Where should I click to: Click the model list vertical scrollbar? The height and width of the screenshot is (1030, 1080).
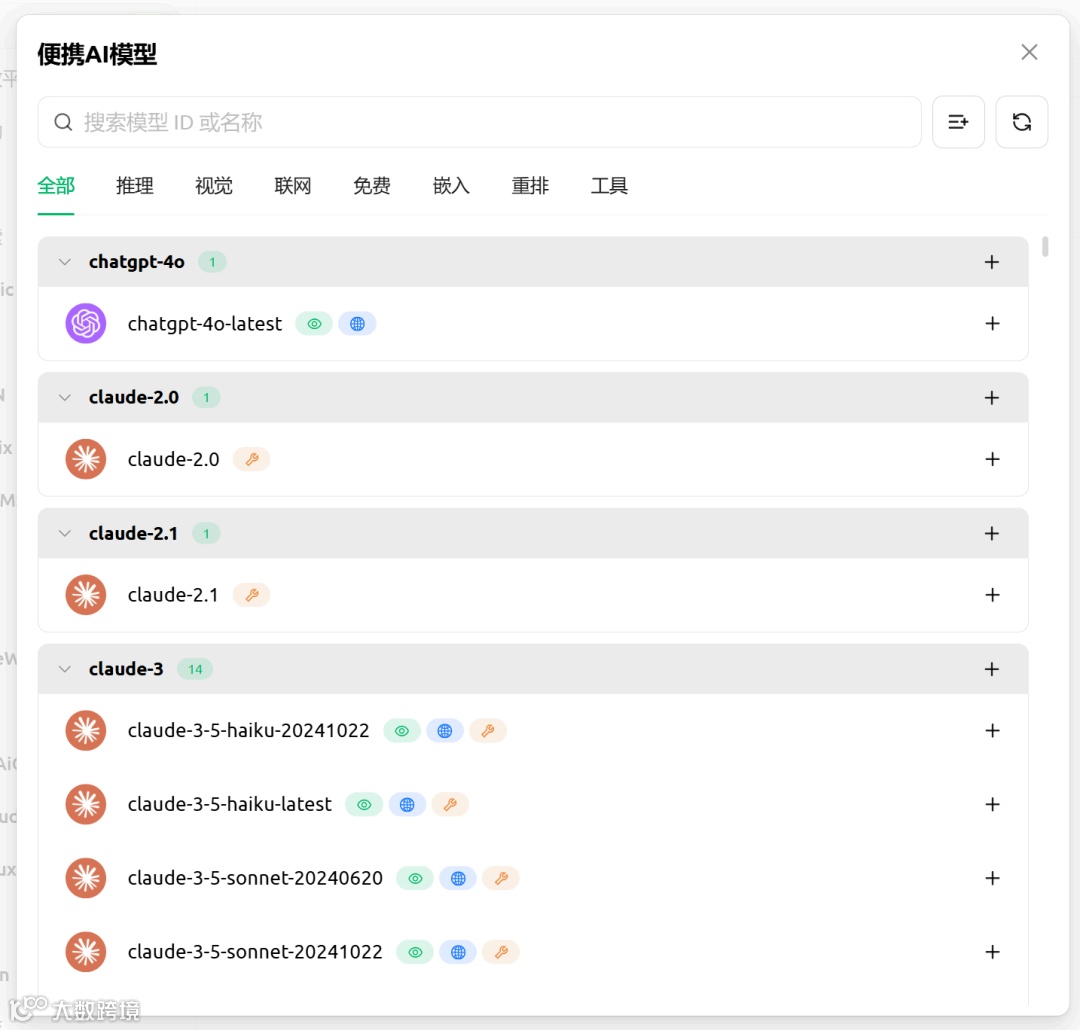click(x=1045, y=247)
